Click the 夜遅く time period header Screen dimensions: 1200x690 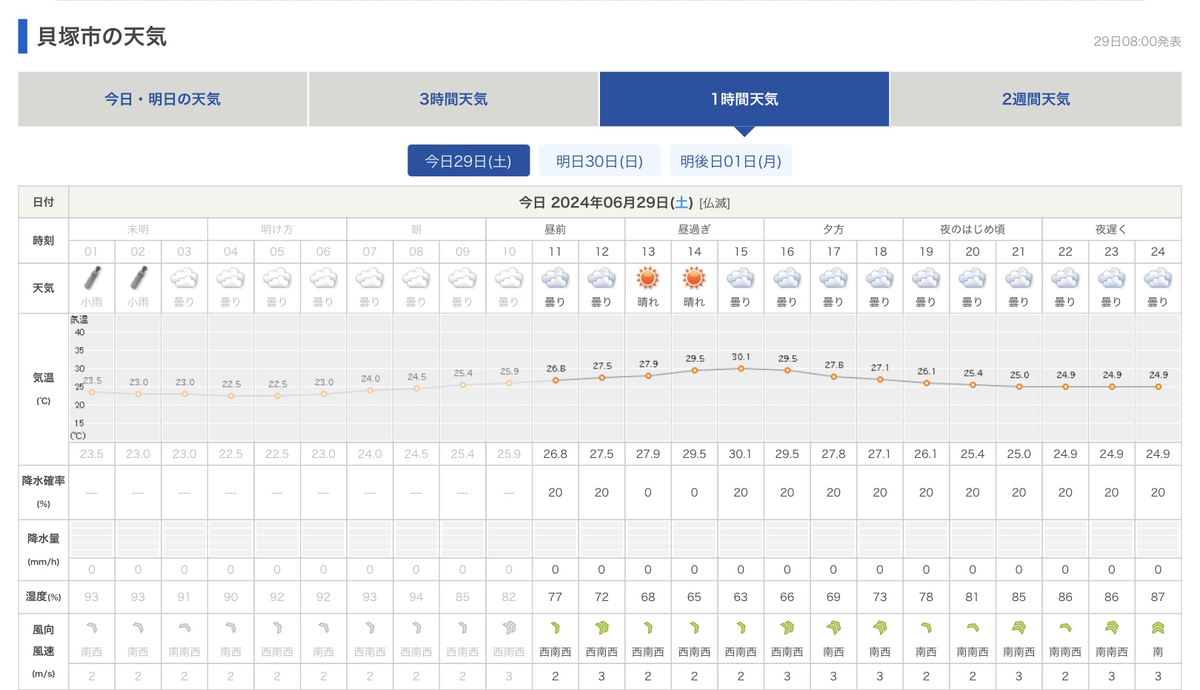[x=1111, y=229]
